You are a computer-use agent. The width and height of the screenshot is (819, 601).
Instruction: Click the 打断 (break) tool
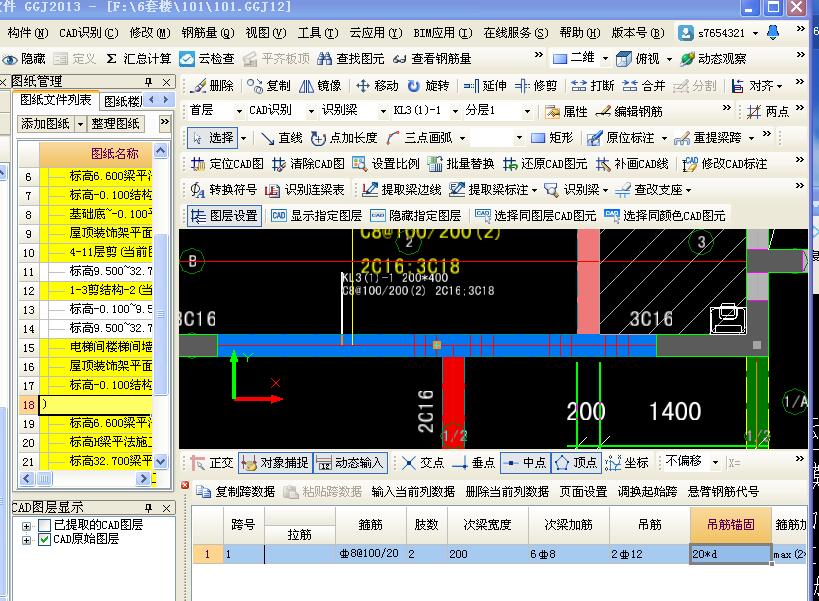click(592, 86)
